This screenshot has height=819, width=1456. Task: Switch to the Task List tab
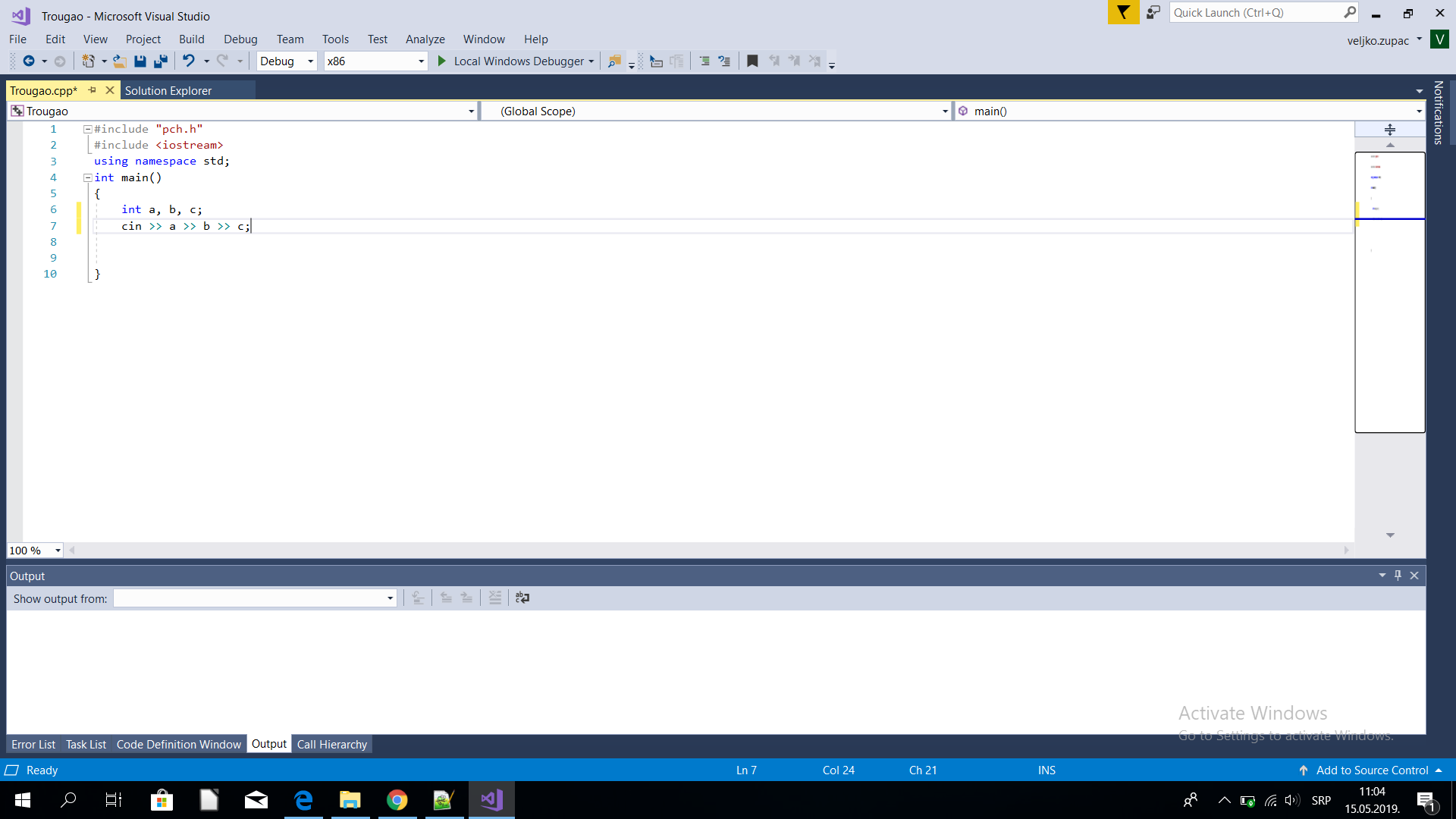tap(86, 745)
